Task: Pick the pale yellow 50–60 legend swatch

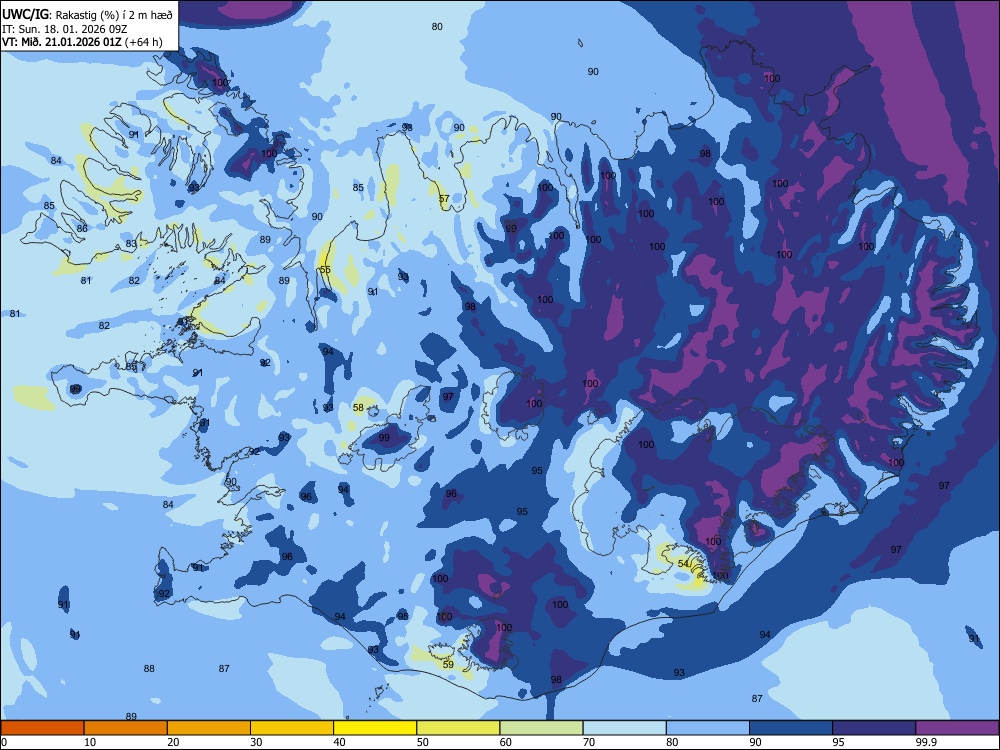Action: click(458, 728)
